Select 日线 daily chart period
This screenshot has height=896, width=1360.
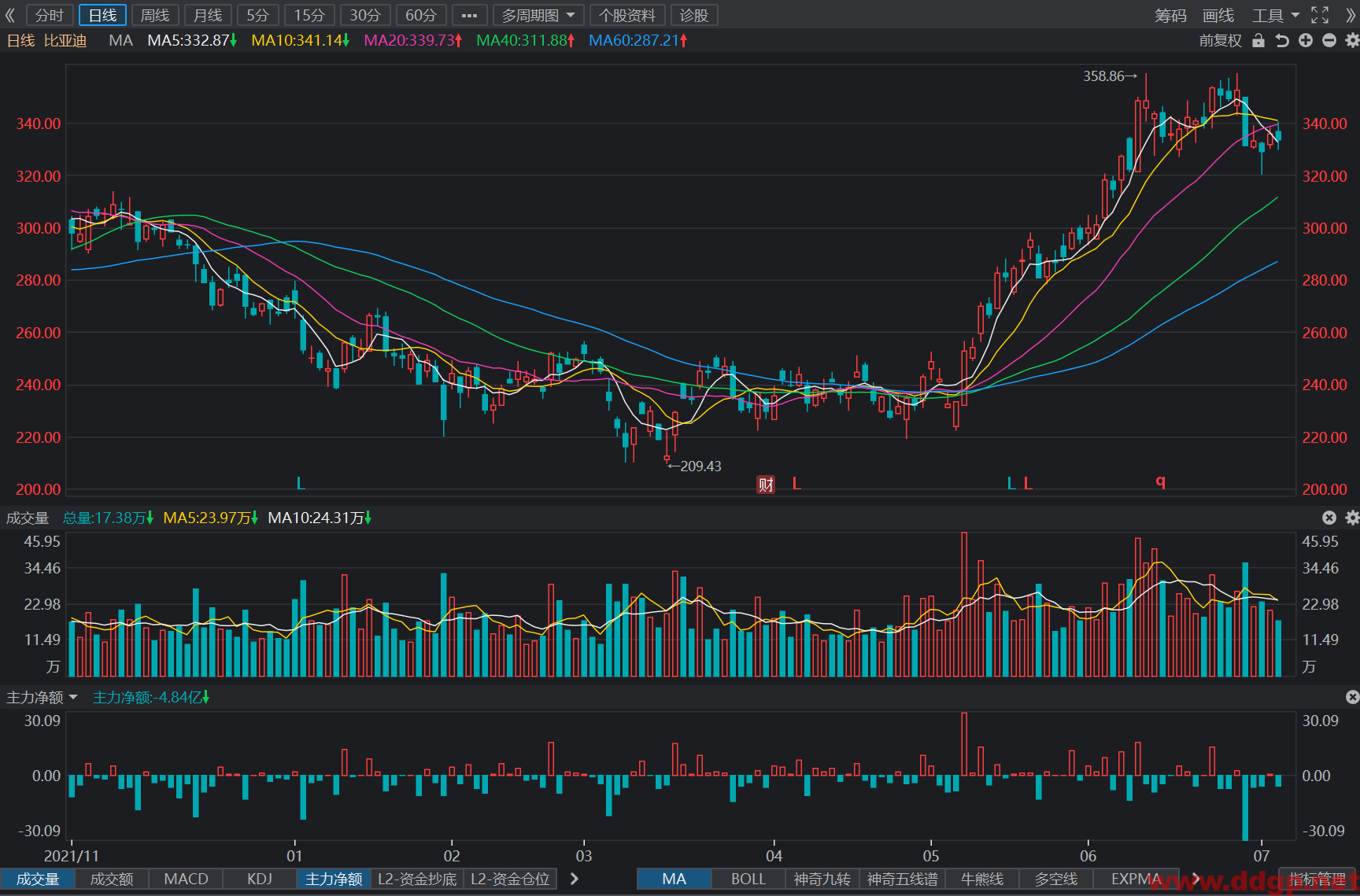[x=102, y=15]
